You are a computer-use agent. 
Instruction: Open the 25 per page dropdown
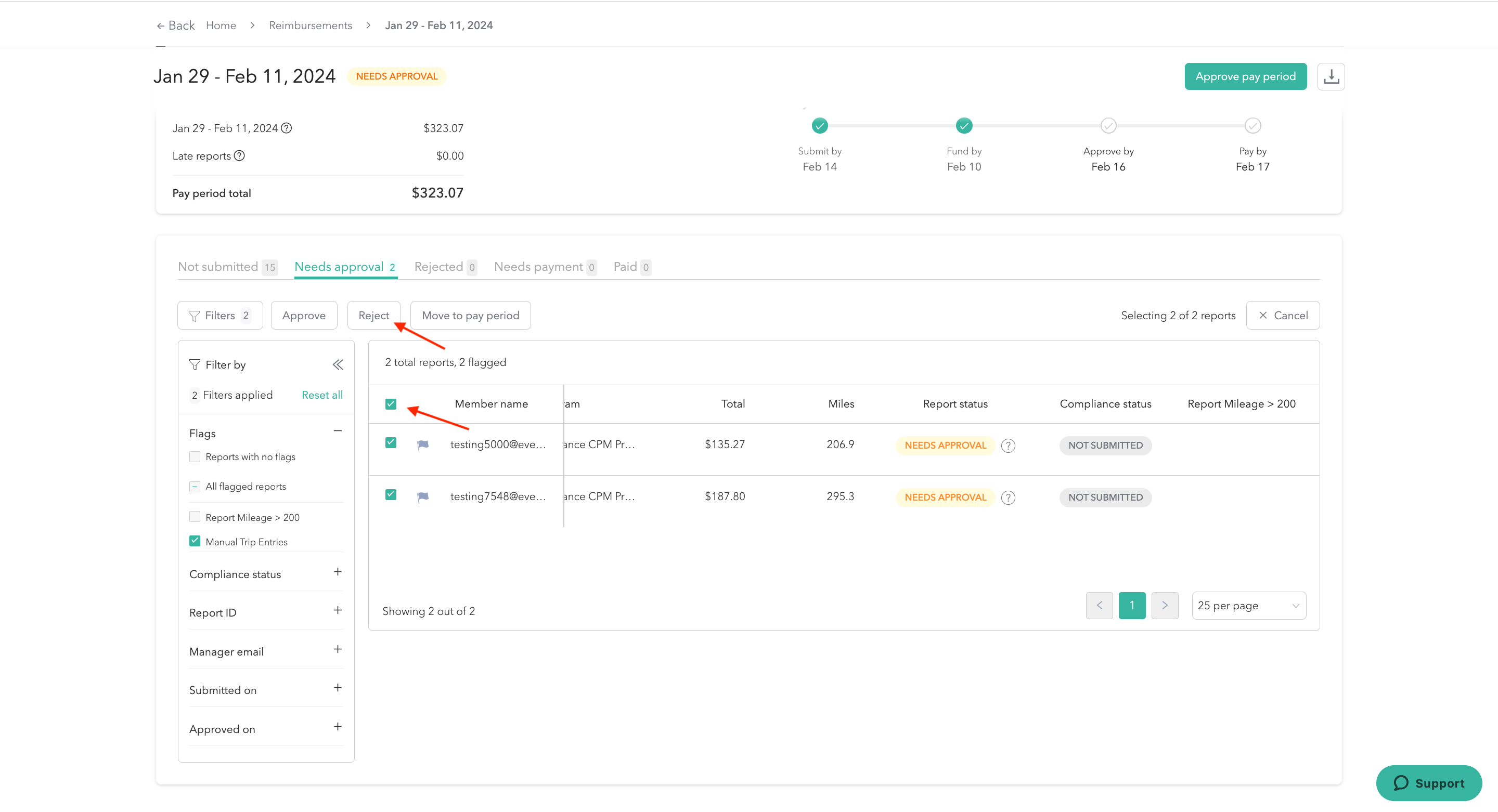click(1248, 606)
